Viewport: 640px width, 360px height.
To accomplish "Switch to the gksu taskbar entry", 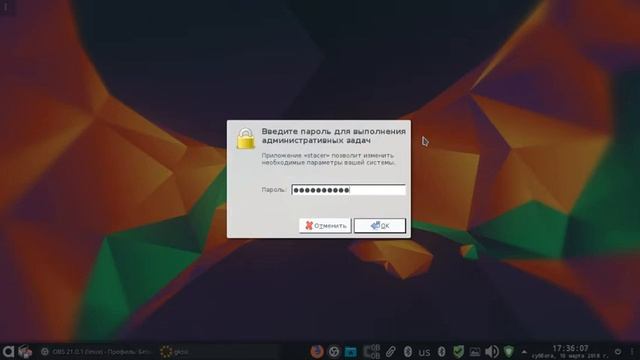I will tap(218, 351).
